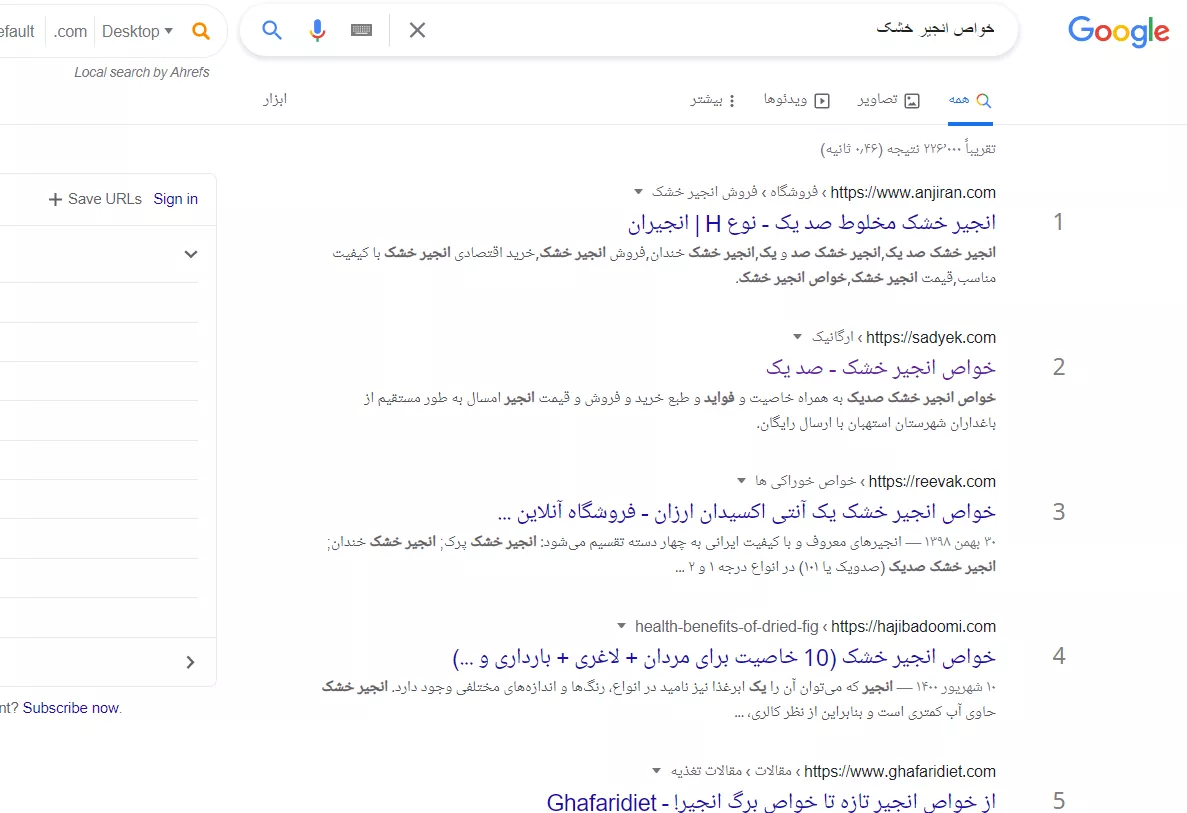Click the Images tab picture icon
This screenshot has height=813, width=1187.
point(912,101)
